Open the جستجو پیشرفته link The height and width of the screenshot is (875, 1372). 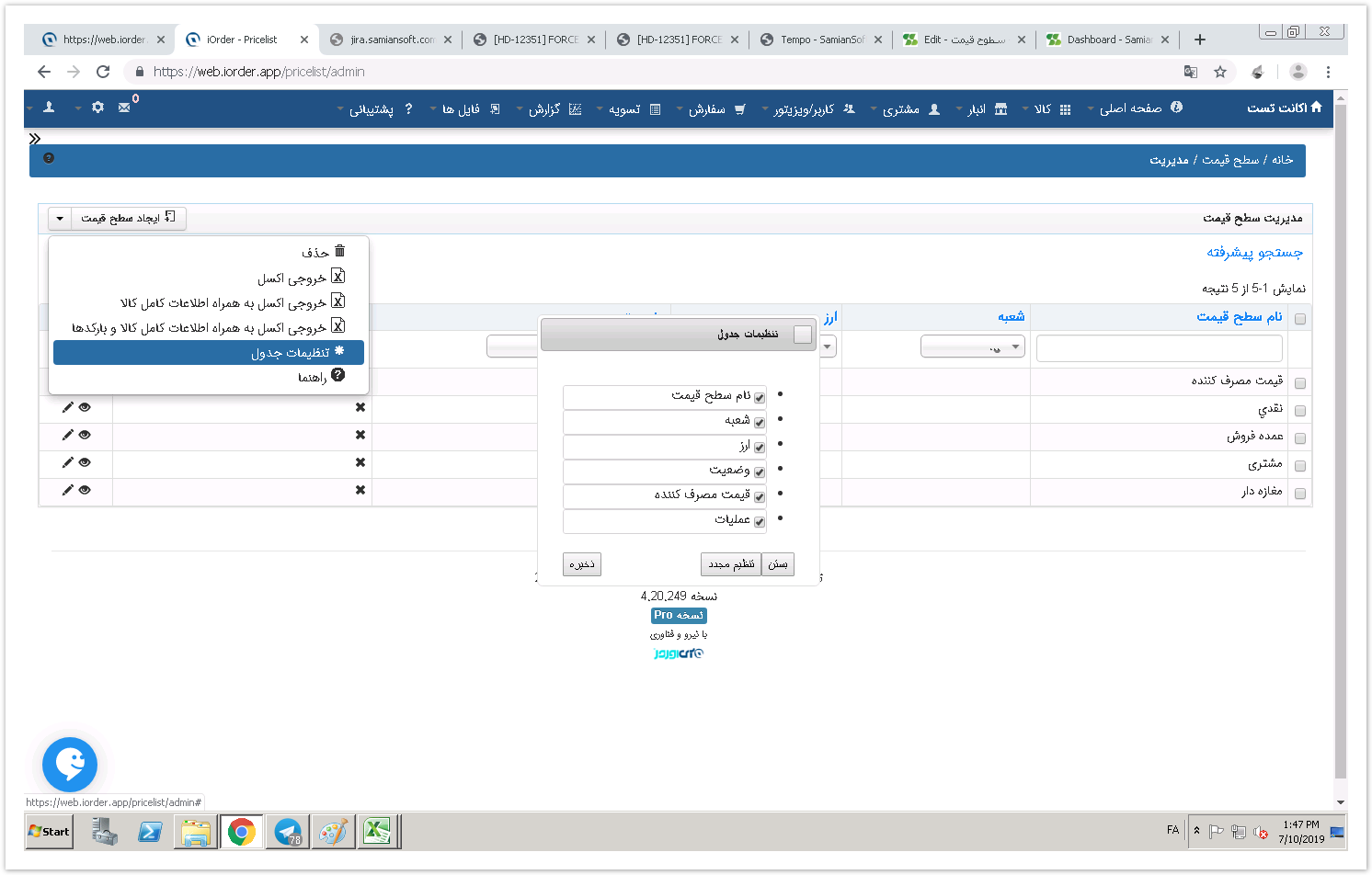1254,252
